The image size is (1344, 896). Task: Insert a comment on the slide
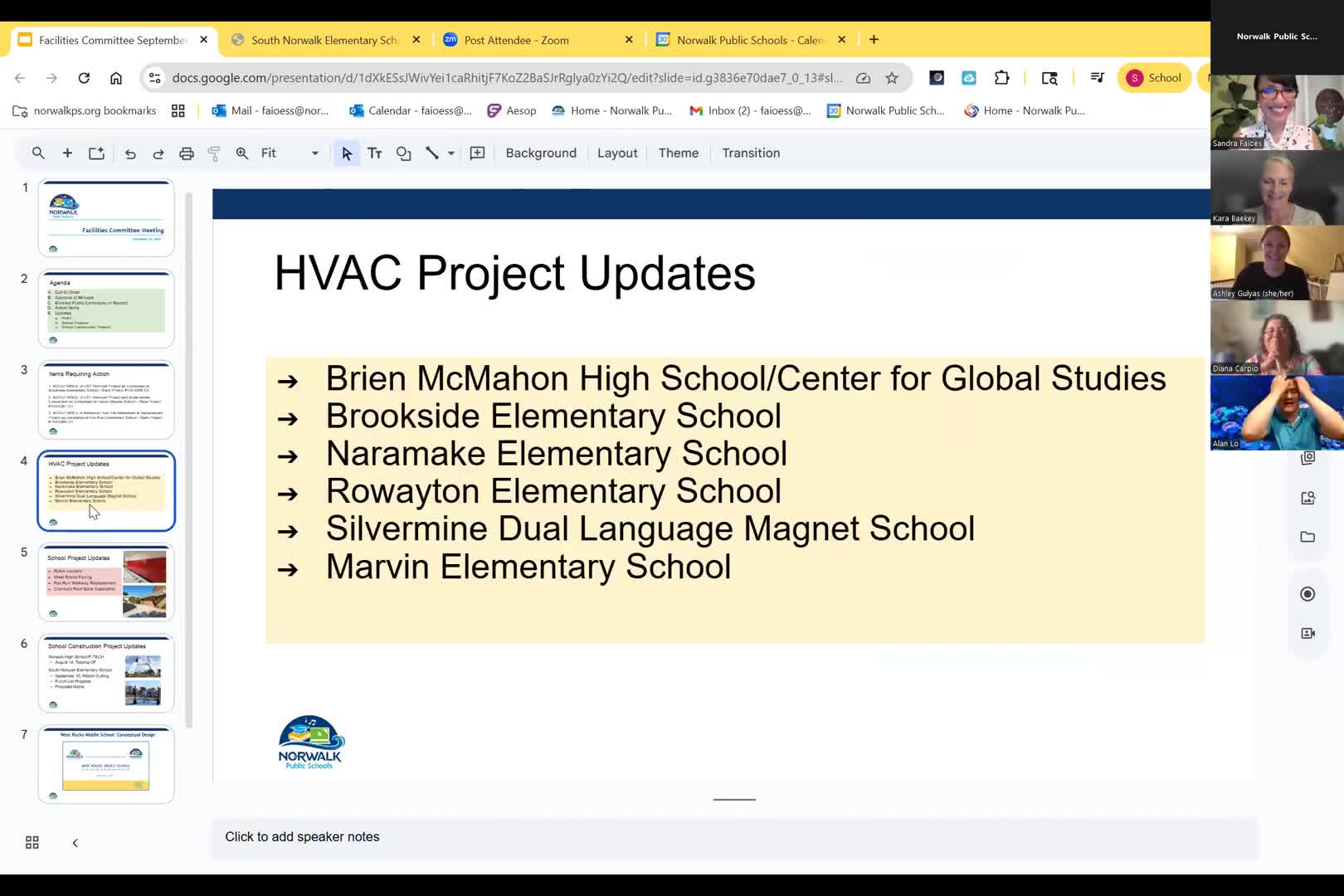point(477,153)
